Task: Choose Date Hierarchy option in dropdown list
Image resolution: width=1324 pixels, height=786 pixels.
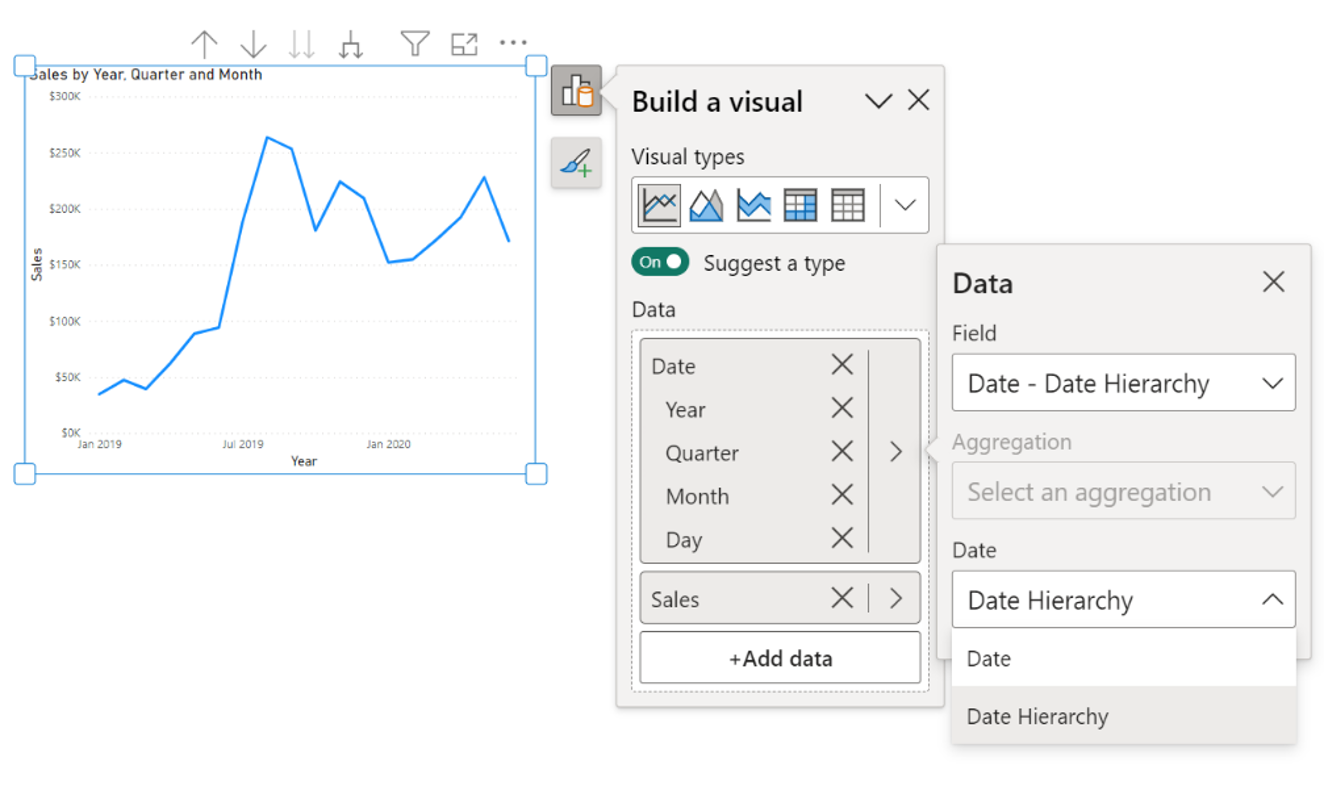Action: 1123,716
